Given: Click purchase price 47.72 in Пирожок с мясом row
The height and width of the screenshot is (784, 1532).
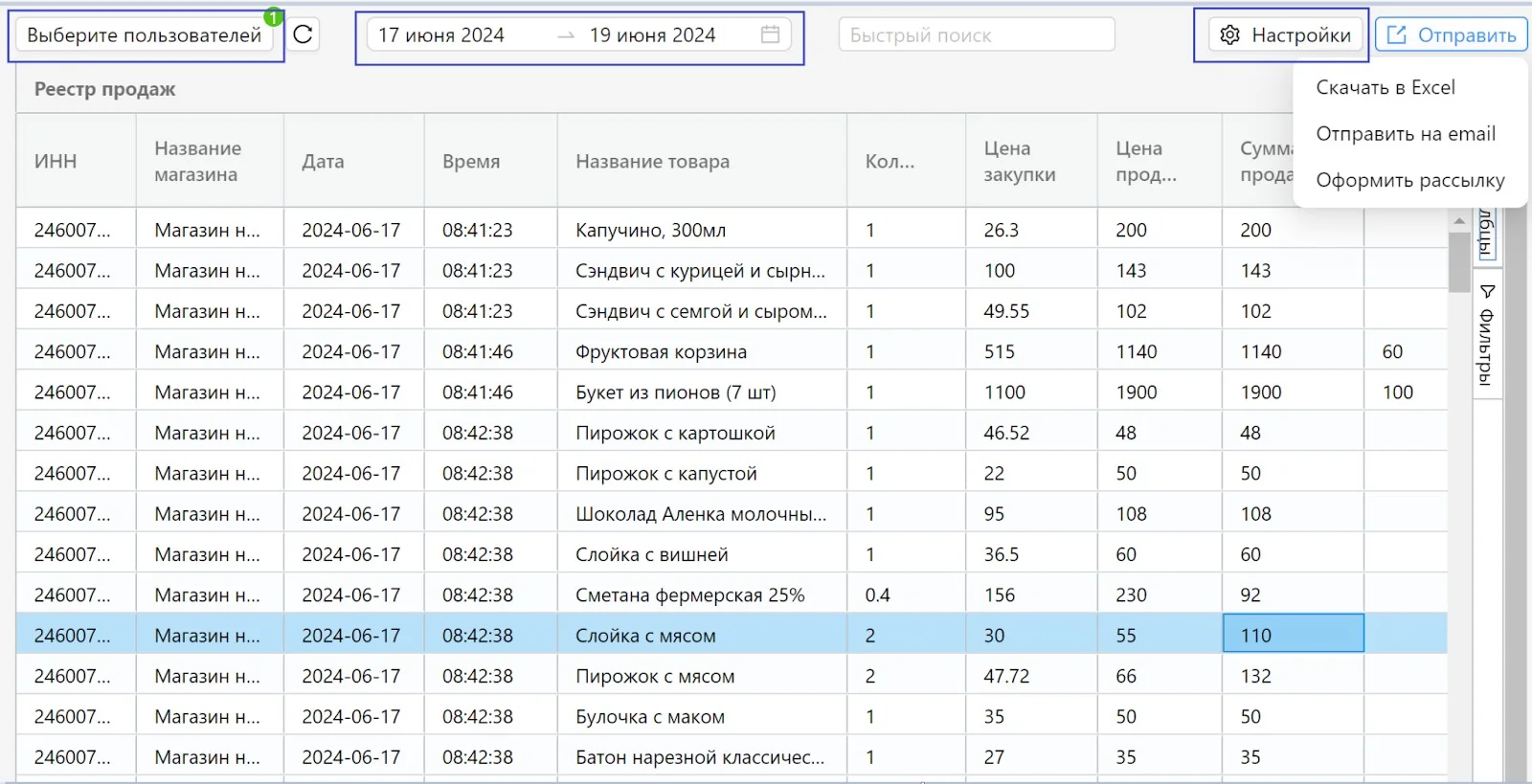Looking at the screenshot, I should tap(1031, 676).
